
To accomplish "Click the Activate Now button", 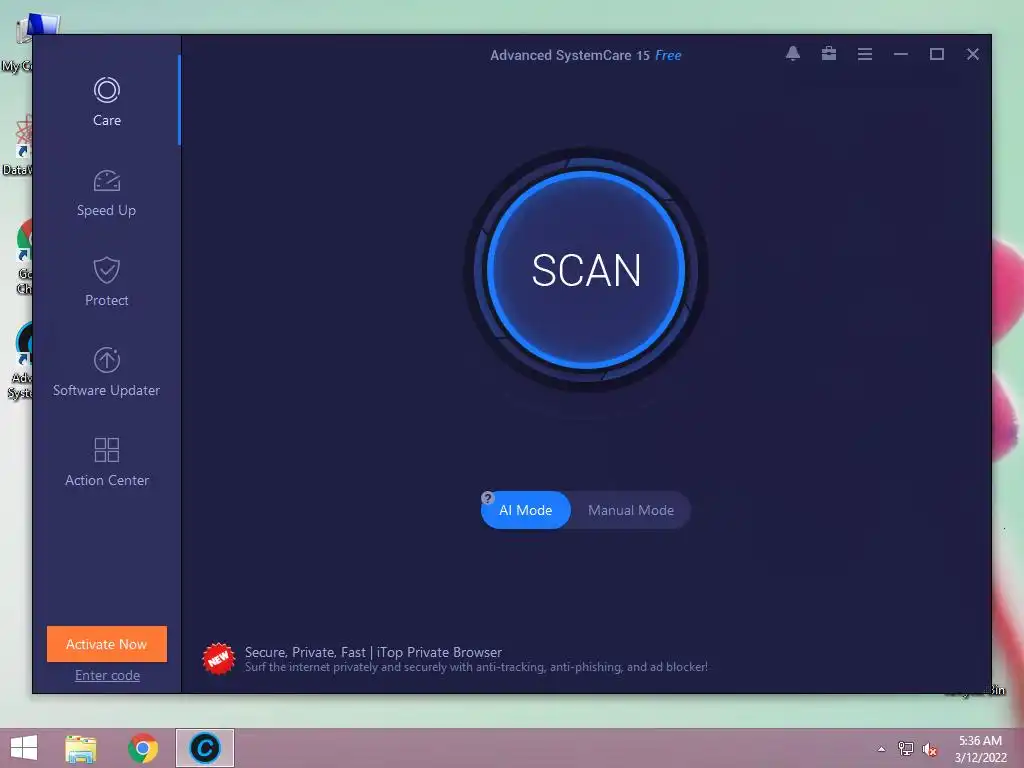I will pos(106,644).
